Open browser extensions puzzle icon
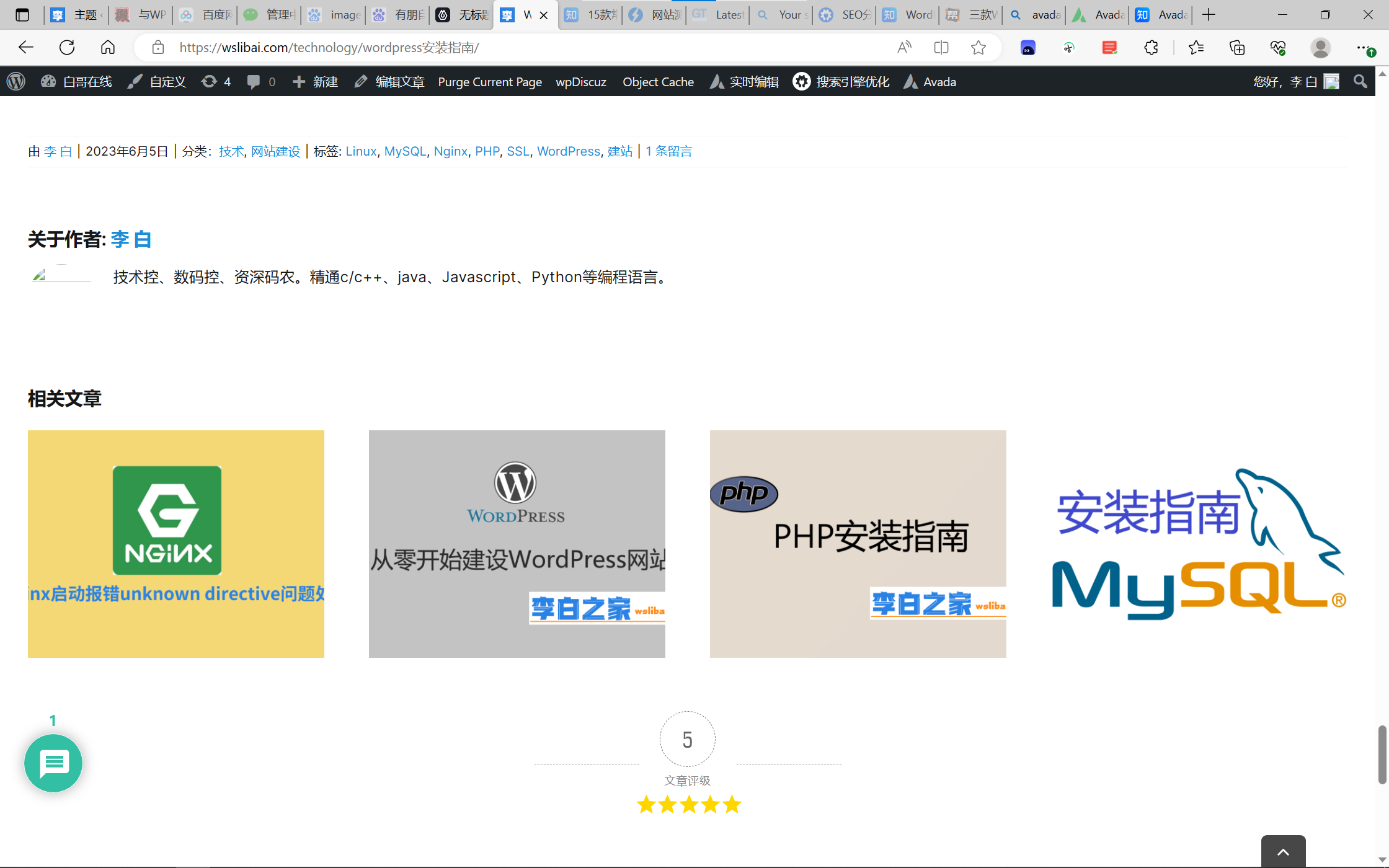 tap(1151, 48)
